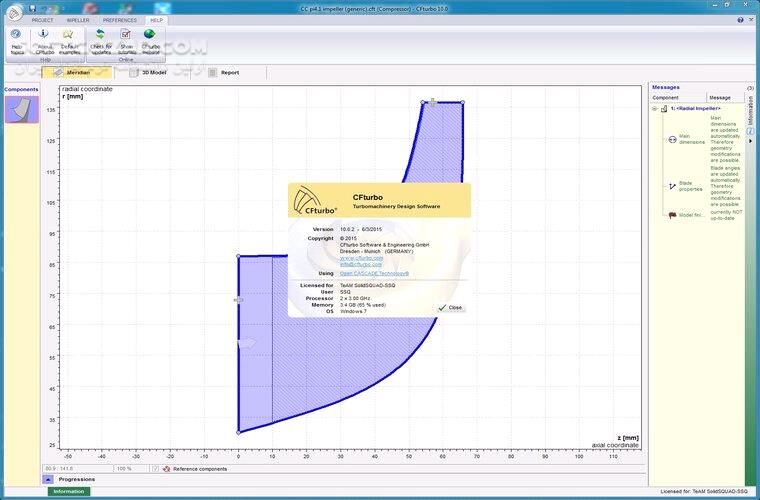The height and width of the screenshot is (500, 760).
Task: Open Default examples from the ribbon
Action: pyautogui.click(x=69, y=41)
